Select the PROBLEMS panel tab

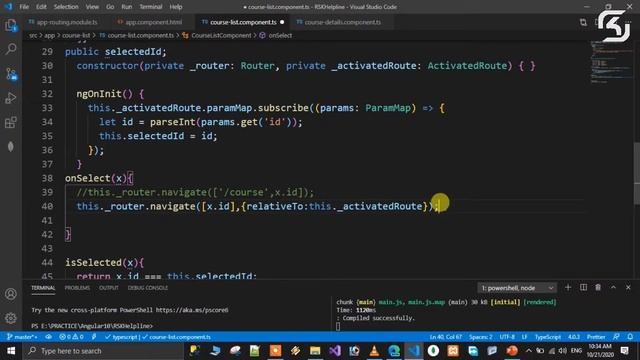(77, 288)
